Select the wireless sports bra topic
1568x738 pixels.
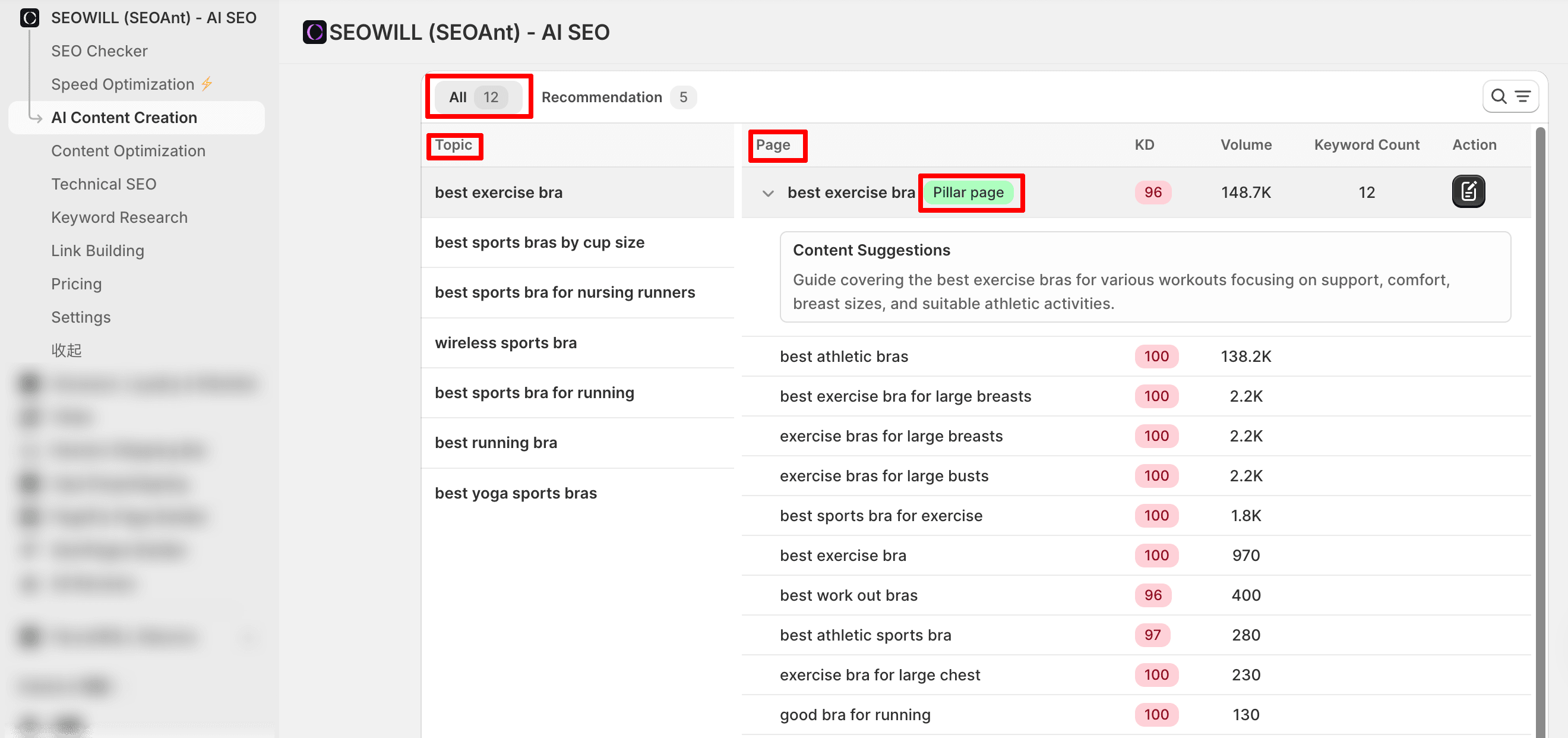pyautogui.click(x=505, y=343)
